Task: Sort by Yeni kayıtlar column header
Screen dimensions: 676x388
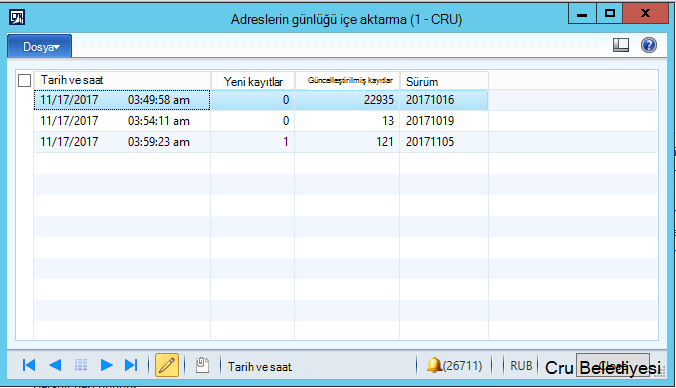Action: coord(253,80)
